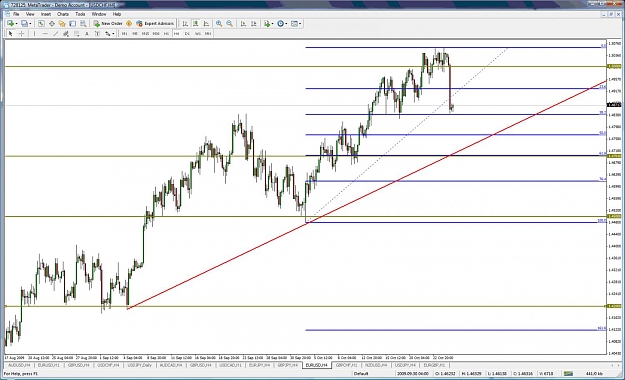
Task: Open the Strategy Tester icon
Action: coord(83,24)
